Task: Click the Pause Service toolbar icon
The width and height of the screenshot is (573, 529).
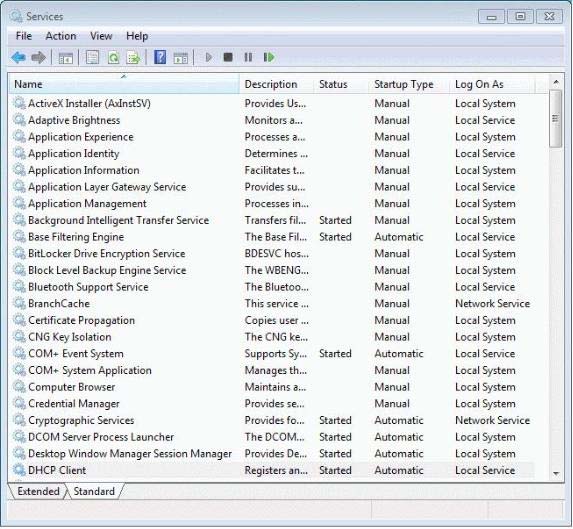Action: [248, 57]
